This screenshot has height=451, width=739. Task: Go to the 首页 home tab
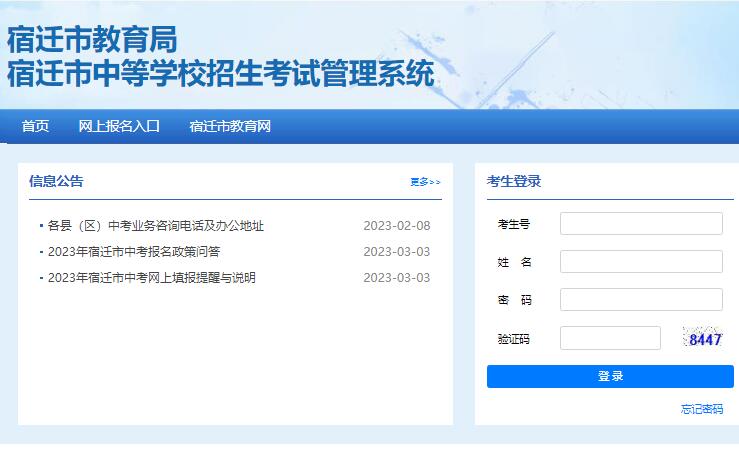[35, 126]
